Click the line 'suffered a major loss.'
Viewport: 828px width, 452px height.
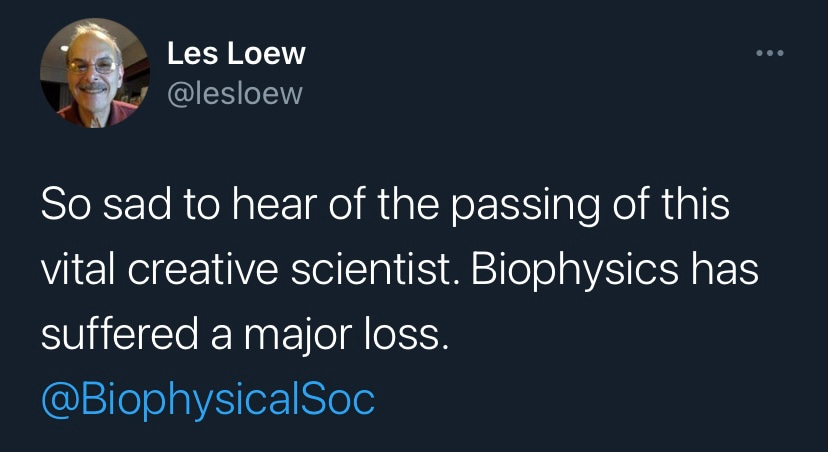[x=245, y=336]
